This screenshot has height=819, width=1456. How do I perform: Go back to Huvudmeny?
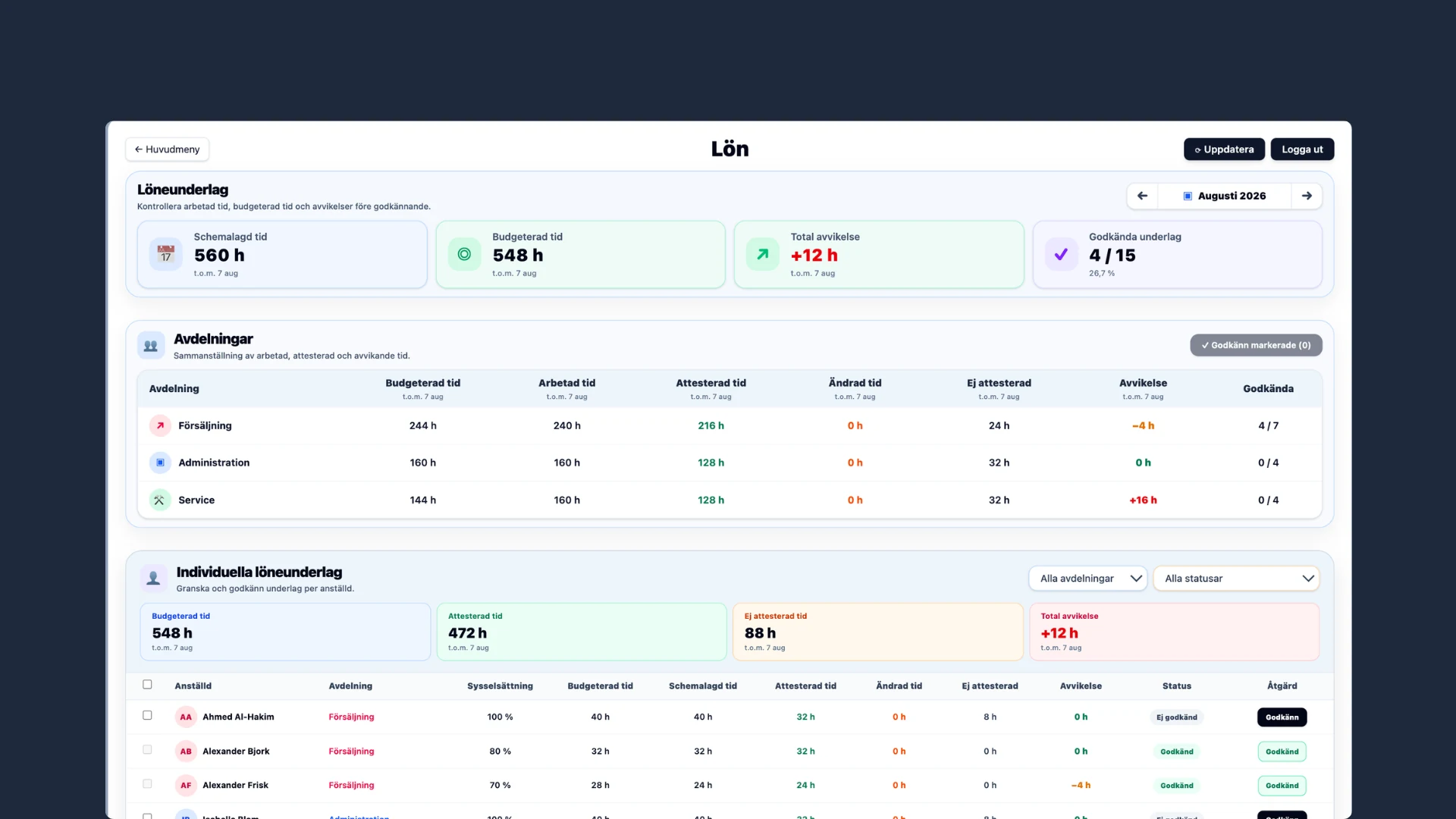coord(167,149)
